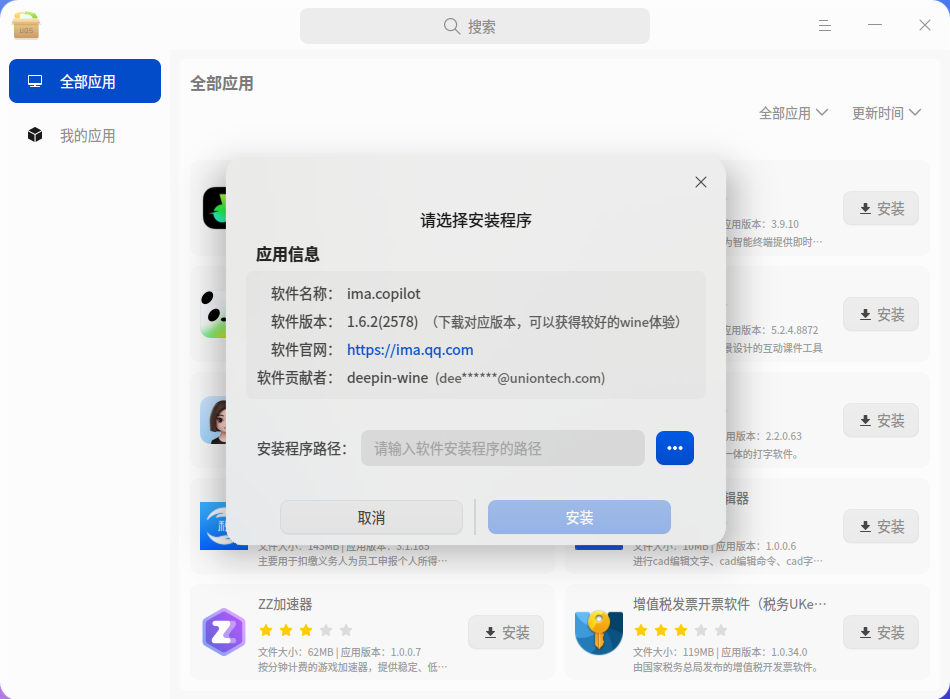Minimize the app store window

click(874, 25)
